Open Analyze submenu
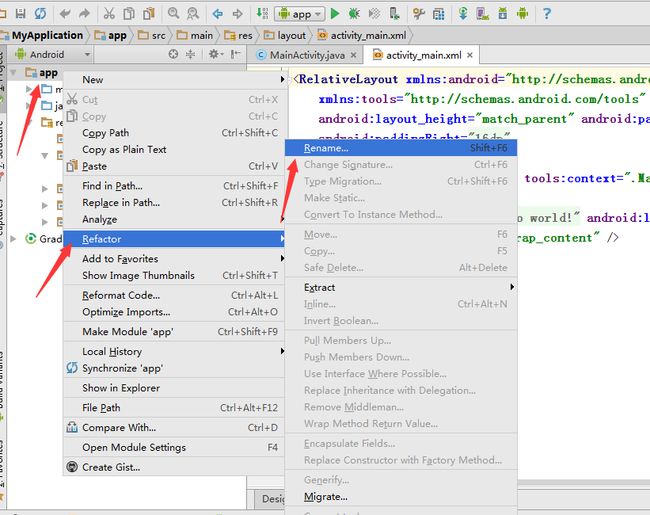Viewport: 650px width, 515px height. click(174, 219)
